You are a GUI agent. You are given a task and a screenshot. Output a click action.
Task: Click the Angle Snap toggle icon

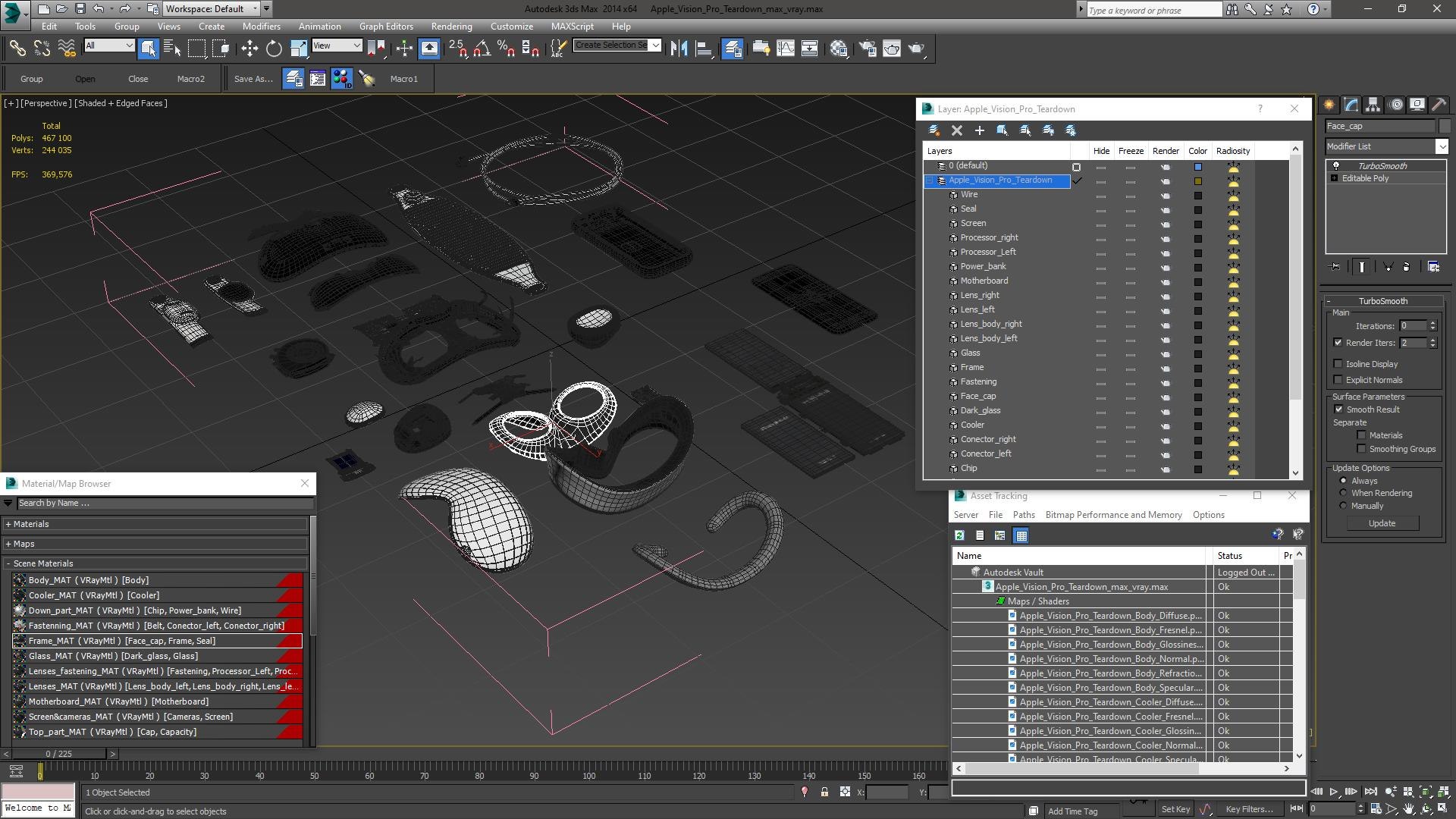click(x=482, y=49)
